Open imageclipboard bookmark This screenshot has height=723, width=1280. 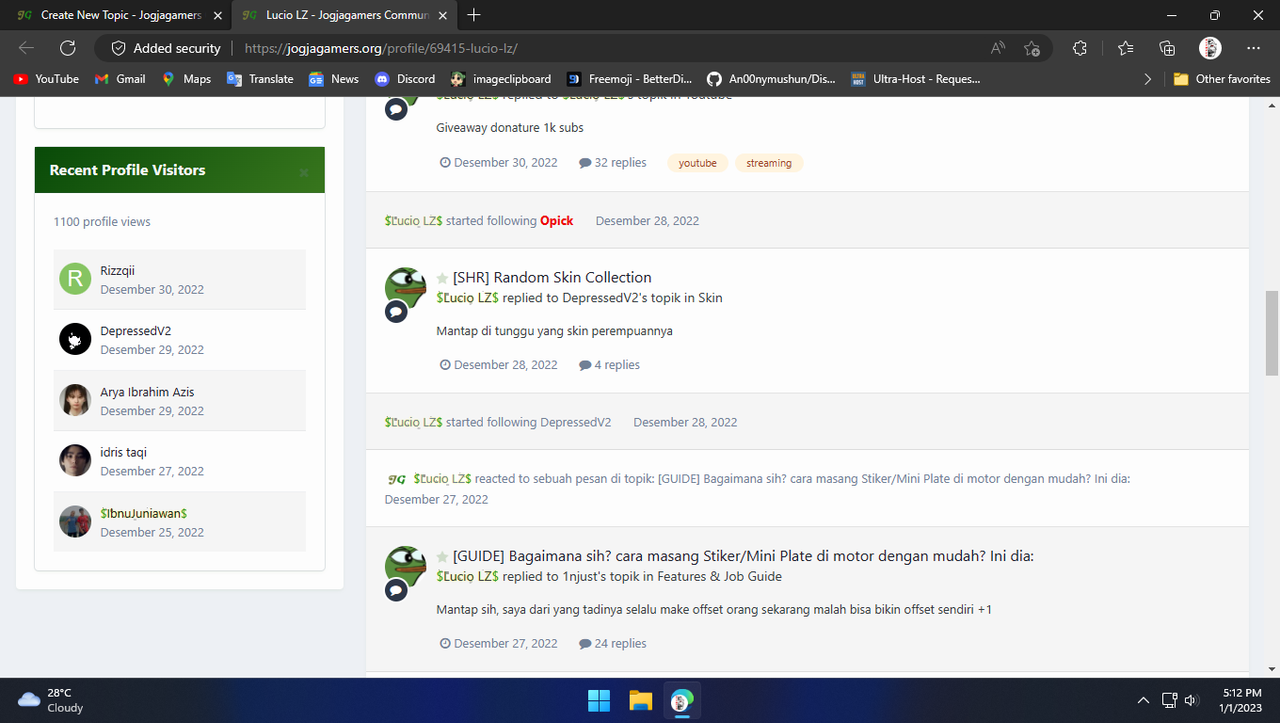500,79
